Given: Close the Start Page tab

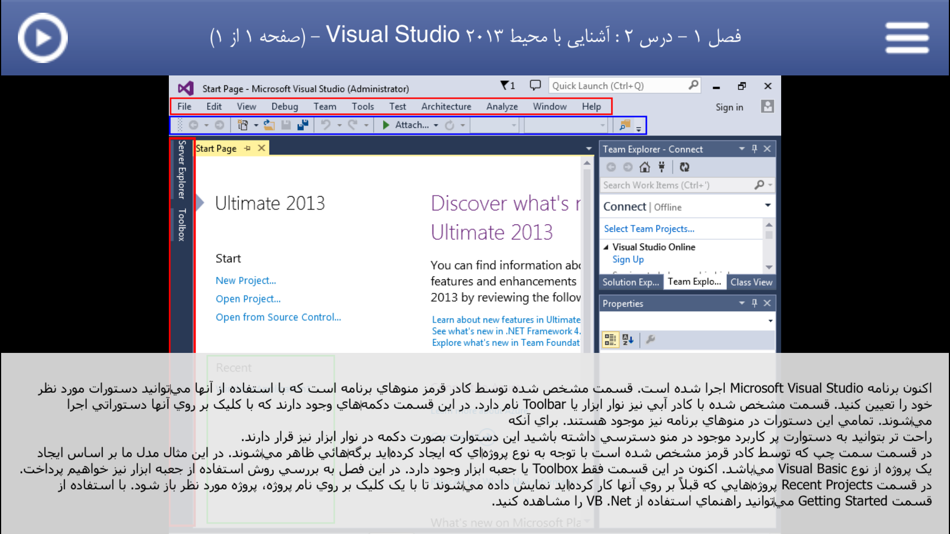Looking at the screenshot, I should coord(261,149).
